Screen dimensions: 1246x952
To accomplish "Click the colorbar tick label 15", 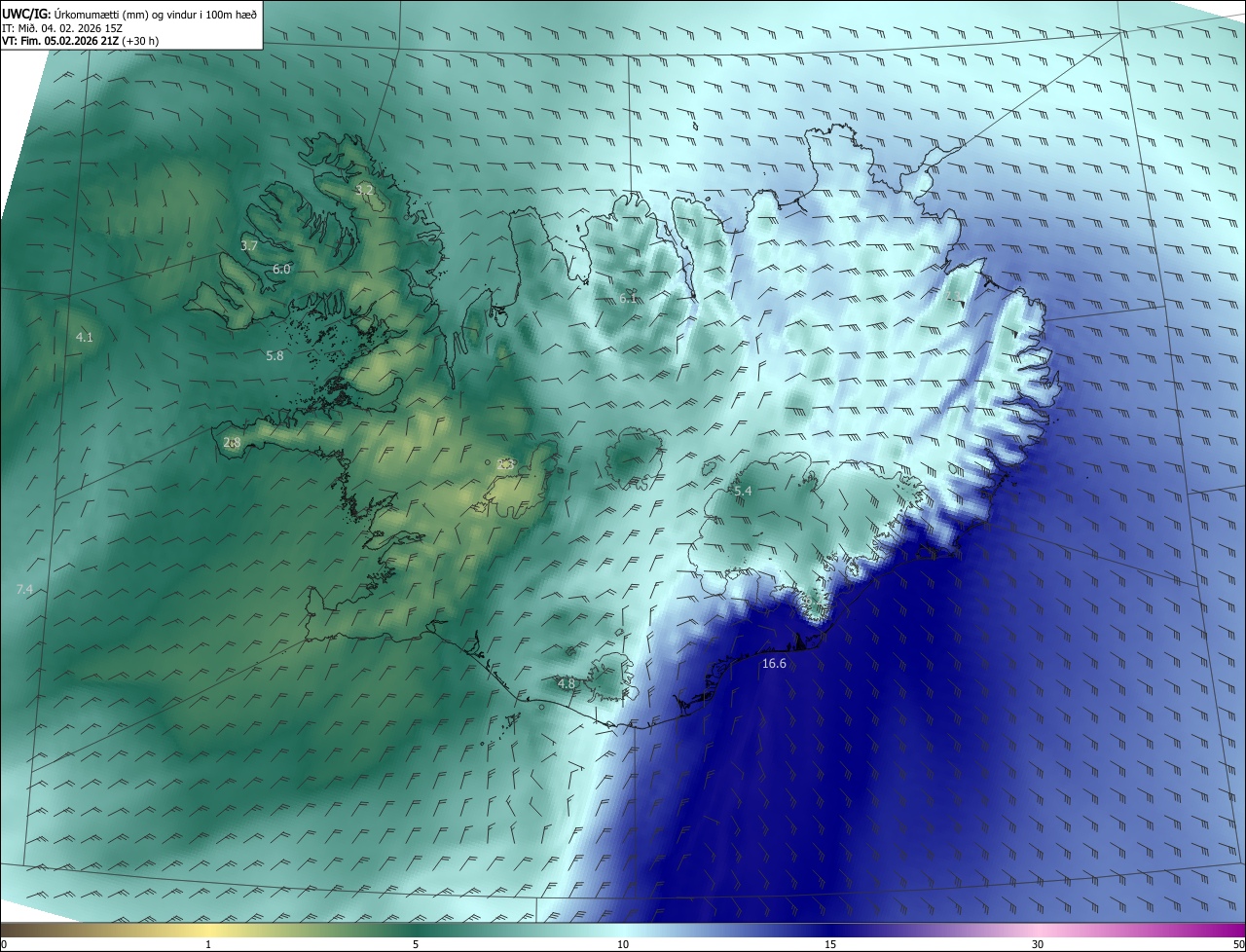I will (x=830, y=944).
